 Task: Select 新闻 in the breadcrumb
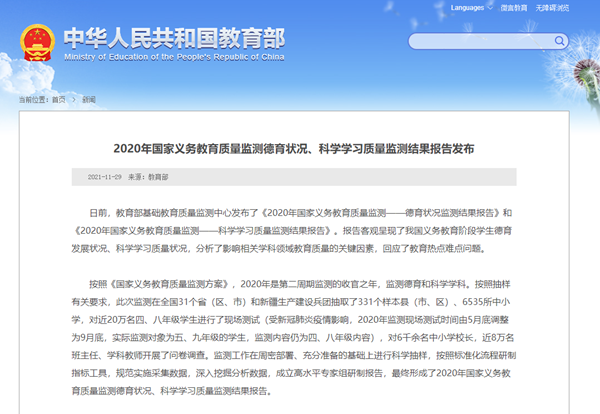(89, 99)
